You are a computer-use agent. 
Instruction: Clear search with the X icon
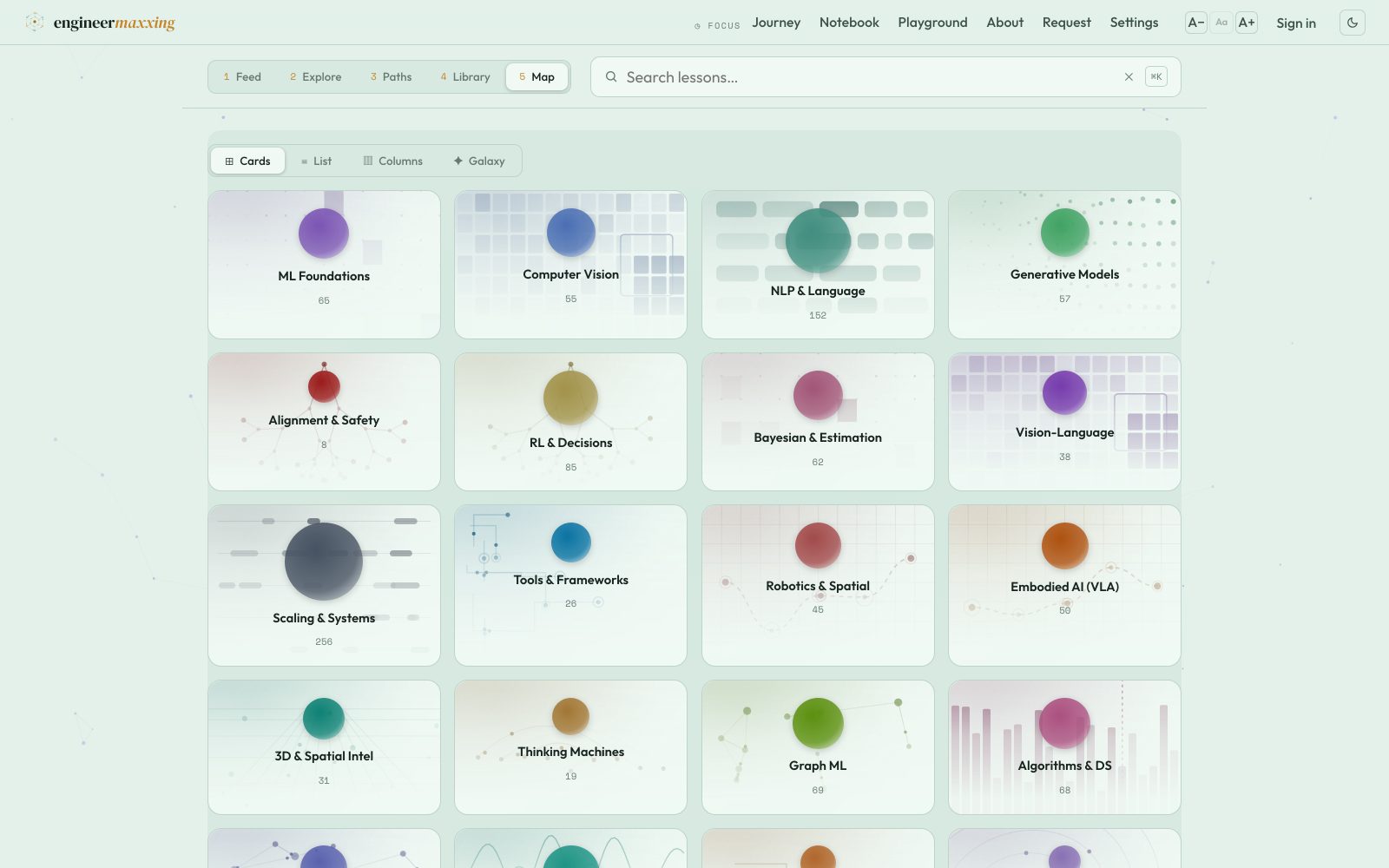pos(1129,77)
